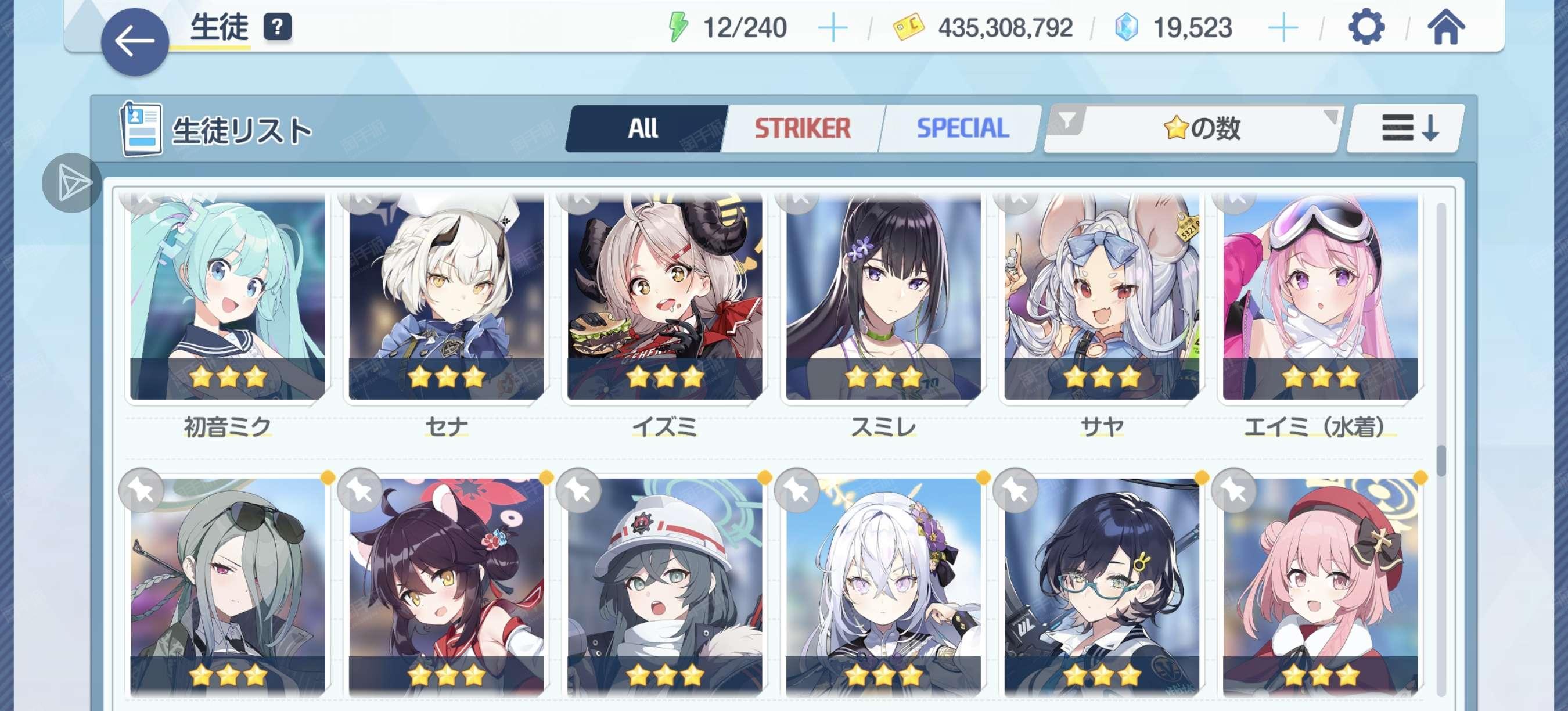Buy gems with the plus icon
The width and height of the screenshot is (1568, 711).
pyautogui.click(x=1283, y=28)
